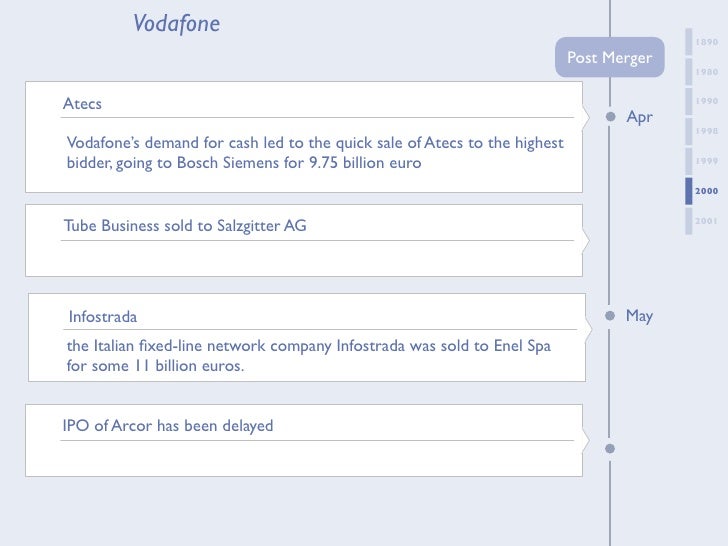Click the Post Merger label button
This screenshot has height=546, width=728.
pos(609,58)
